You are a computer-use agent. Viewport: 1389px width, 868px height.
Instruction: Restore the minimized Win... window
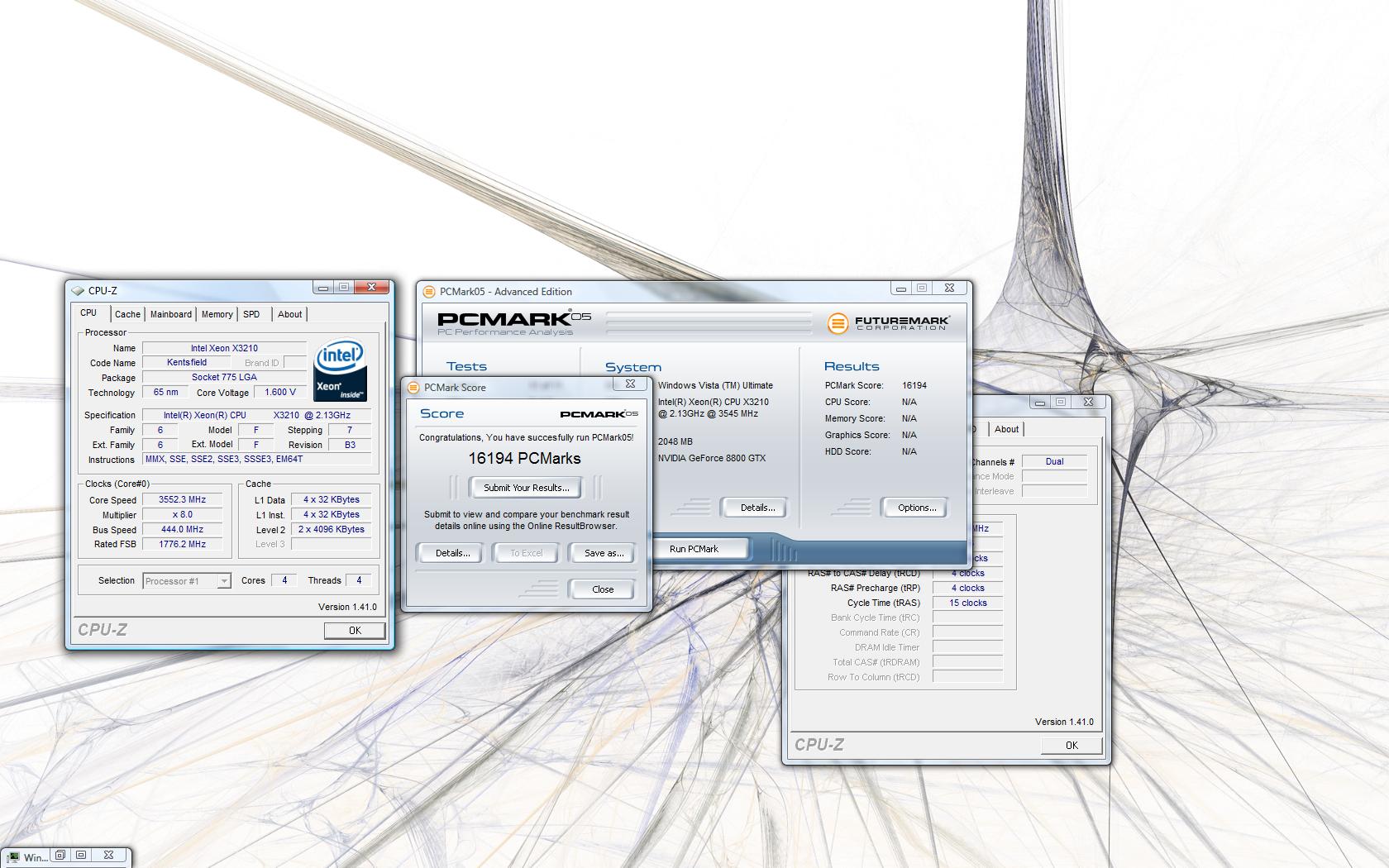(x=60, y=855)
